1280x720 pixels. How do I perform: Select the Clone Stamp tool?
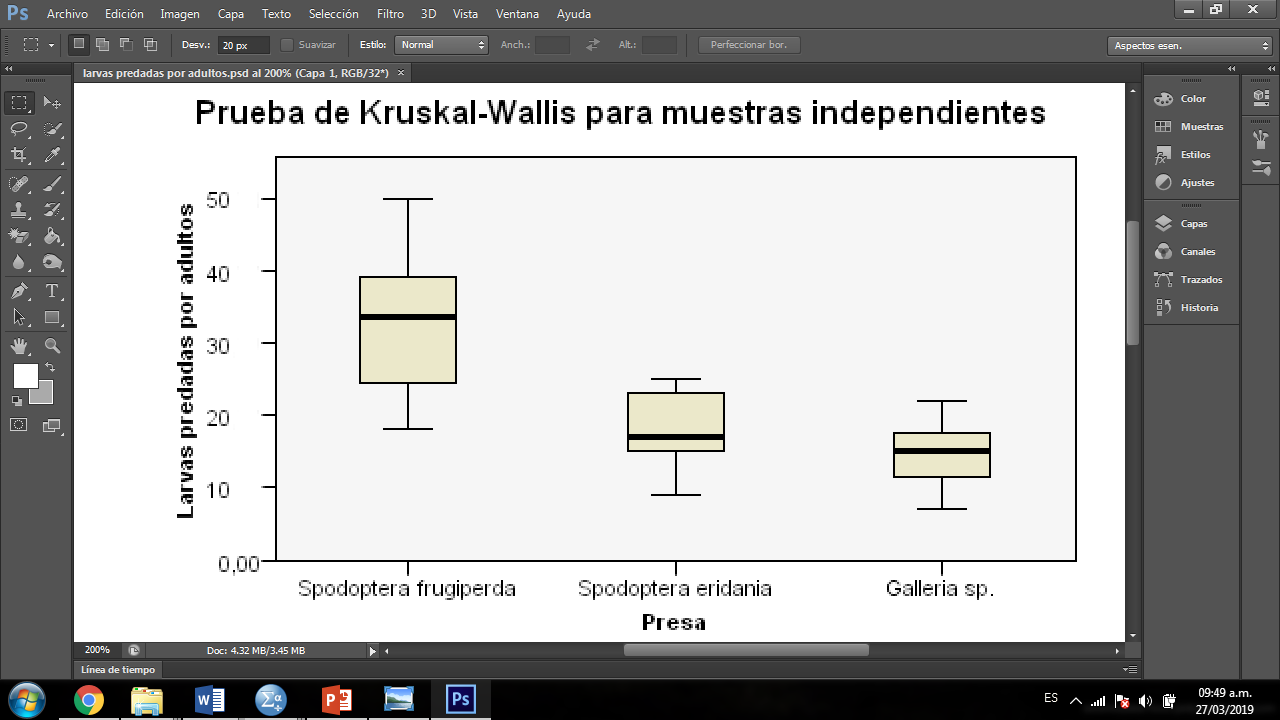click(19, 210)
